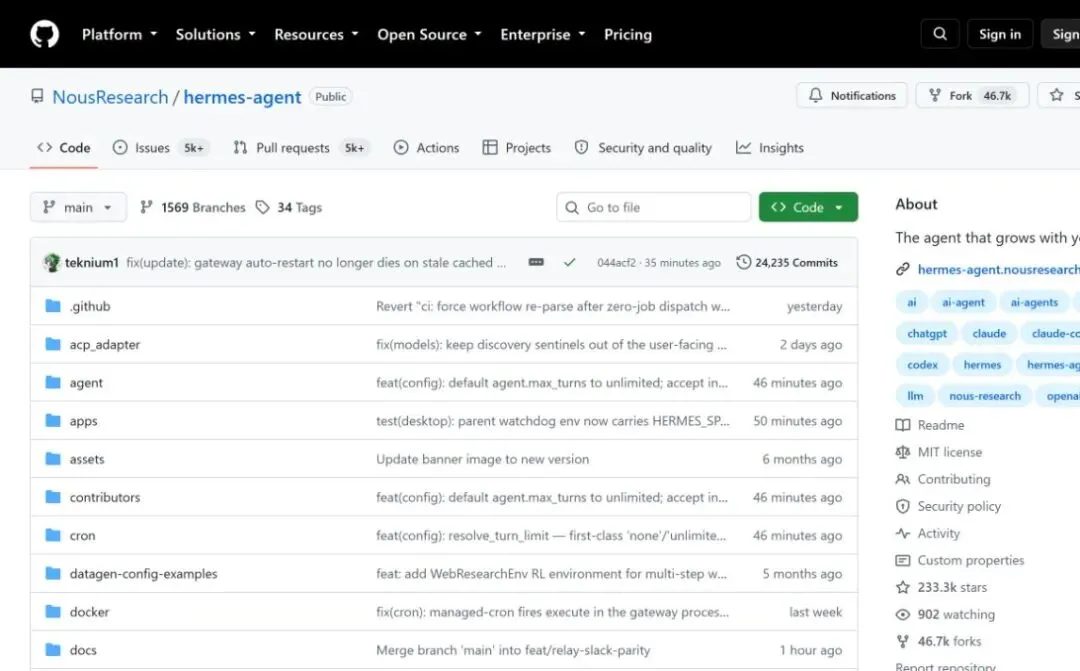Click the tag icon next to 34 Tags
This screenshot has height=671, width=1080.
click(262, 207)
